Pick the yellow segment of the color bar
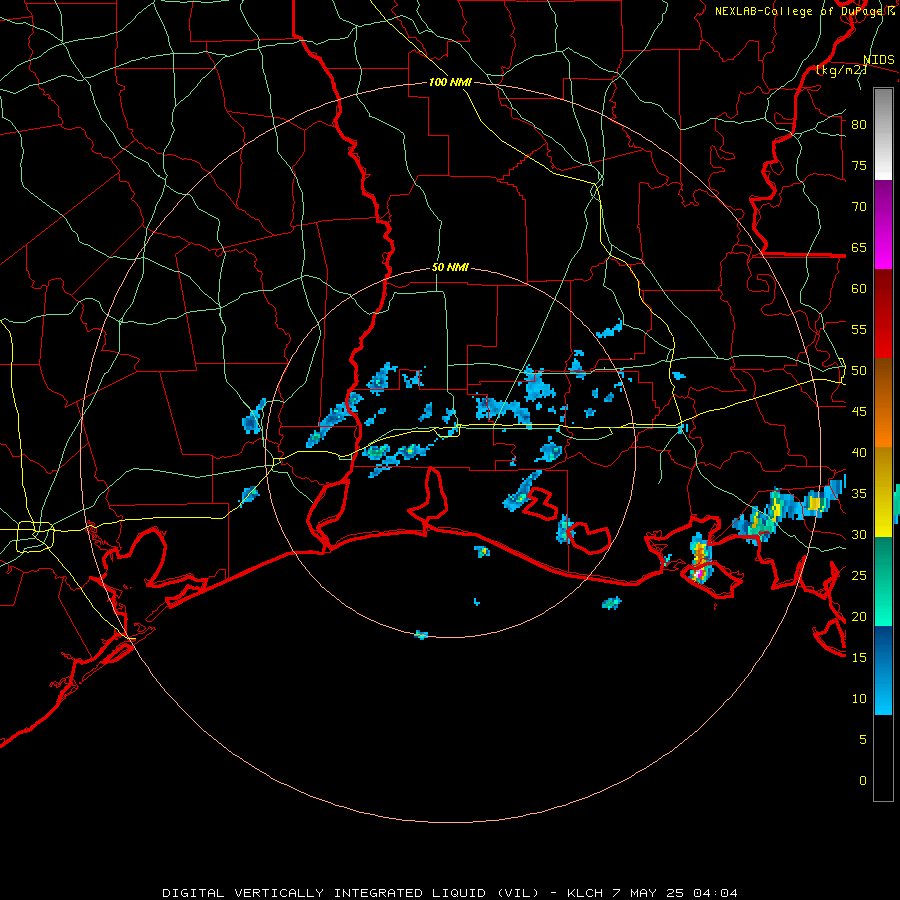This screenshot has height=900, width=900. tap(883, 492)
